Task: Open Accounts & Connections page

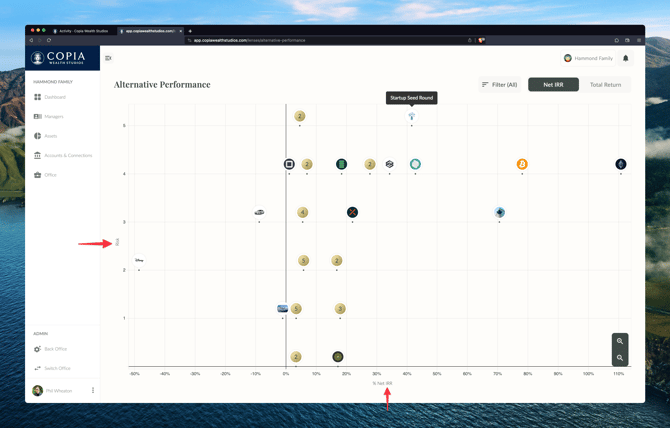Action: [67, 155]
